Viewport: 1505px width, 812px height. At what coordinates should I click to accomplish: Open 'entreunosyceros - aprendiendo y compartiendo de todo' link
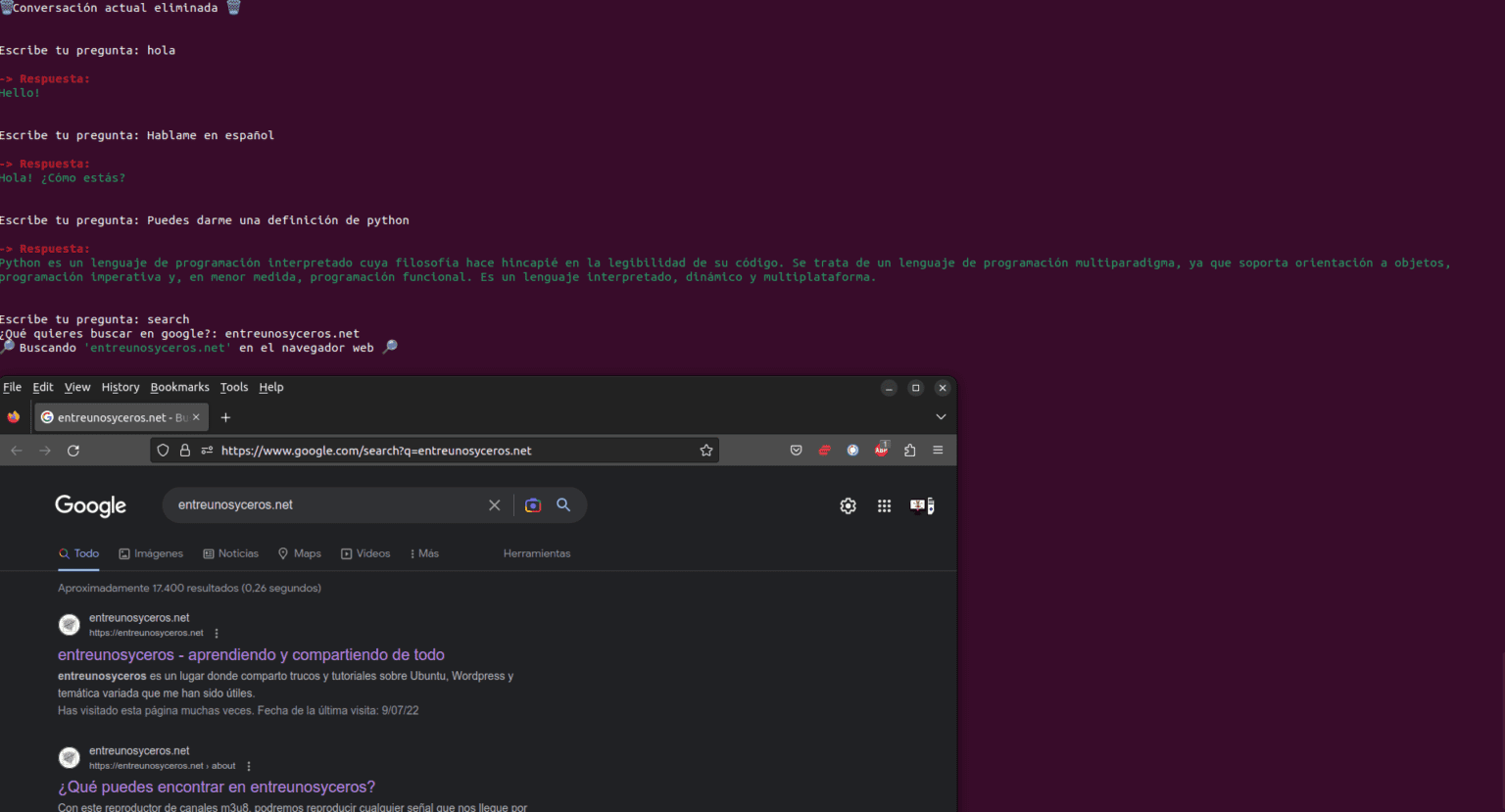(251, 654)
